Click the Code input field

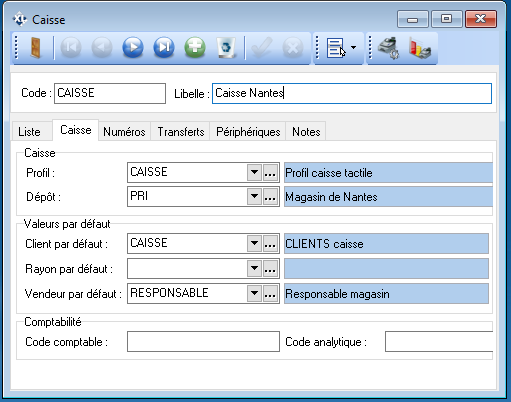point(110,93)
